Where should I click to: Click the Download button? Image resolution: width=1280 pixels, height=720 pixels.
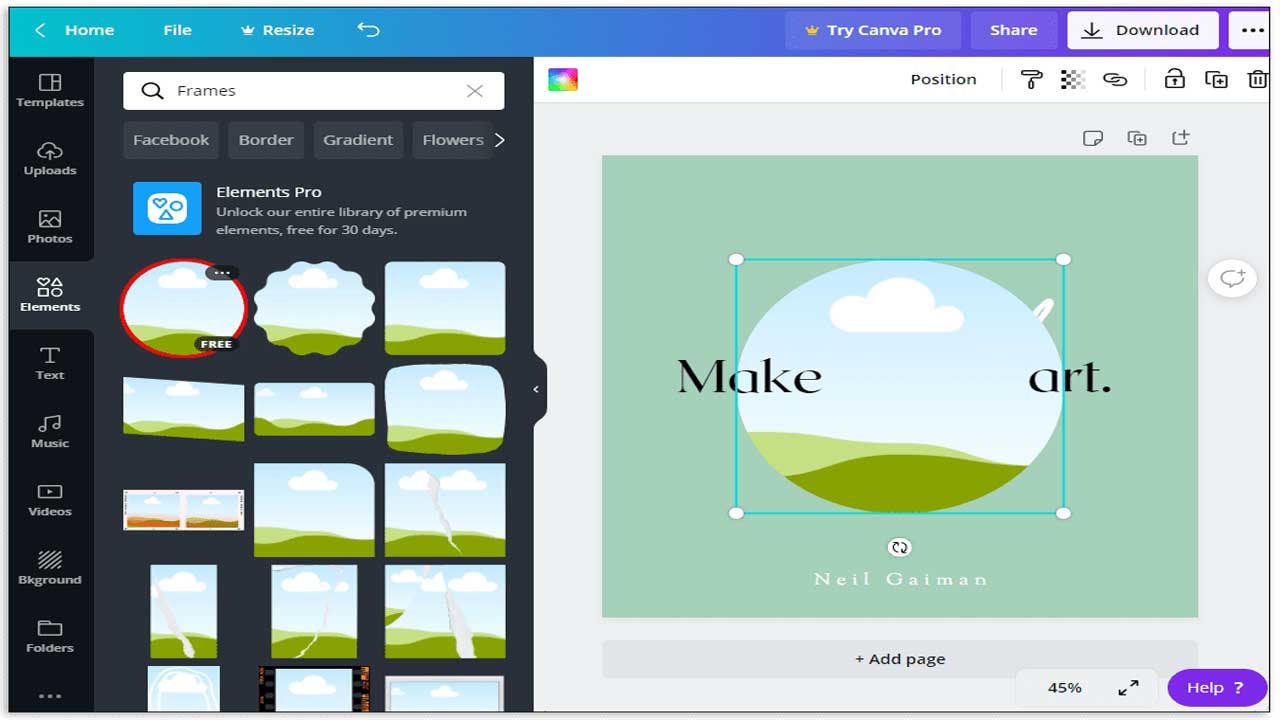tap(1142, 30)
